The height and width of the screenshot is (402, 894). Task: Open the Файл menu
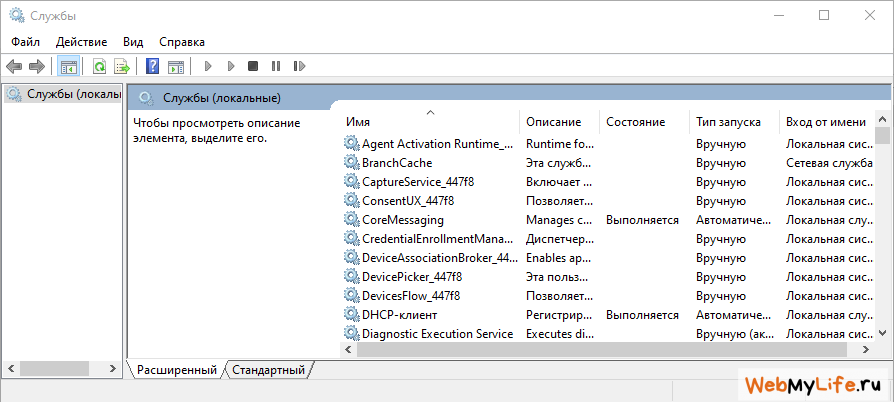(26, 42)
